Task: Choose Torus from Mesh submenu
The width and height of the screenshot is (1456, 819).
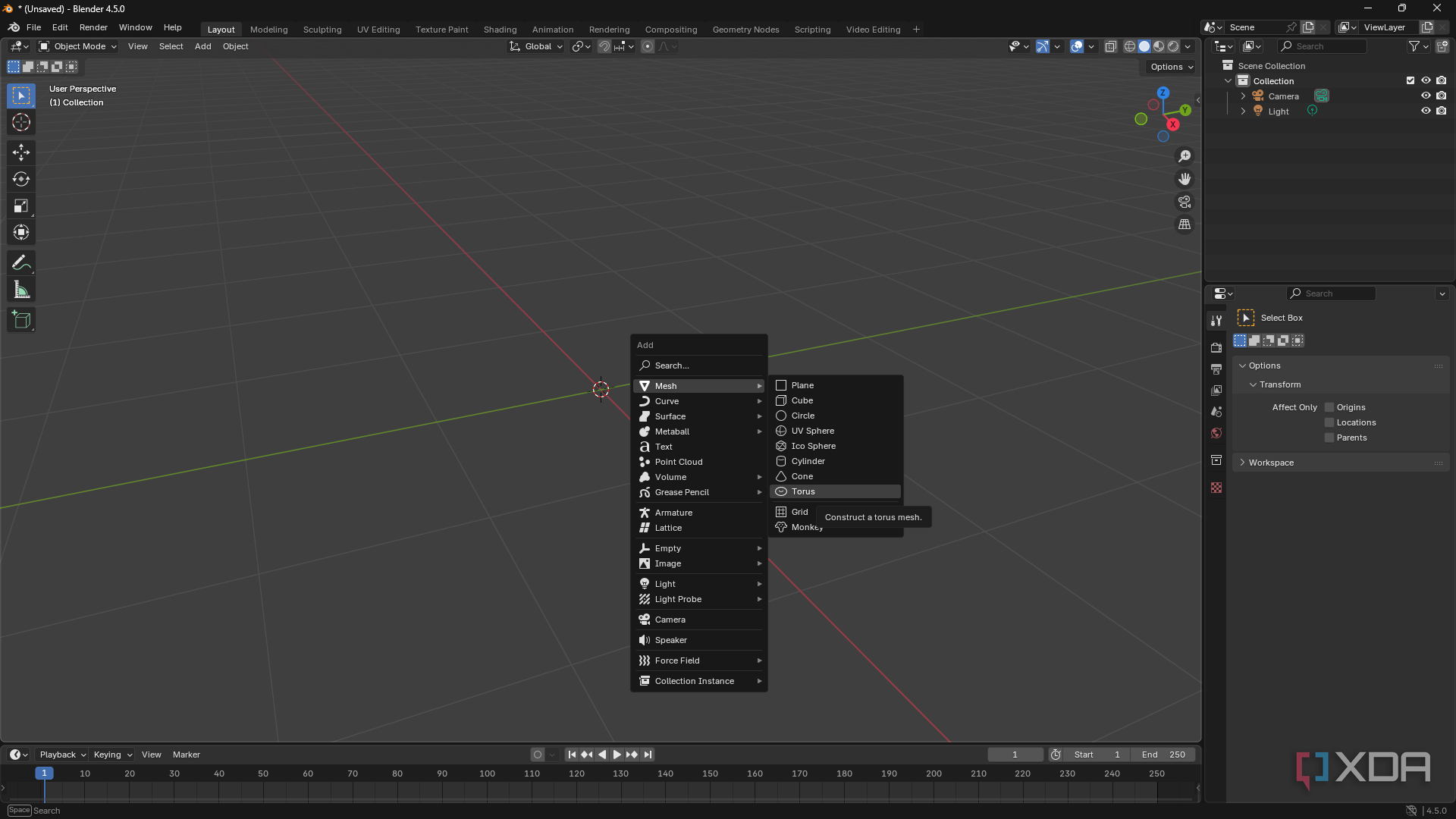Action: (836, 491)
